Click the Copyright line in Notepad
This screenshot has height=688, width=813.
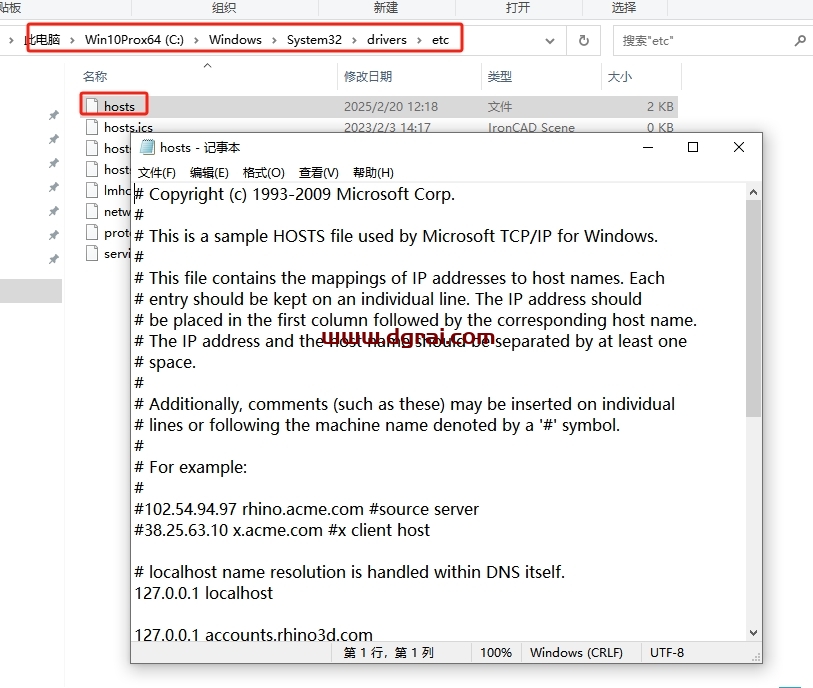pos(295,194)
